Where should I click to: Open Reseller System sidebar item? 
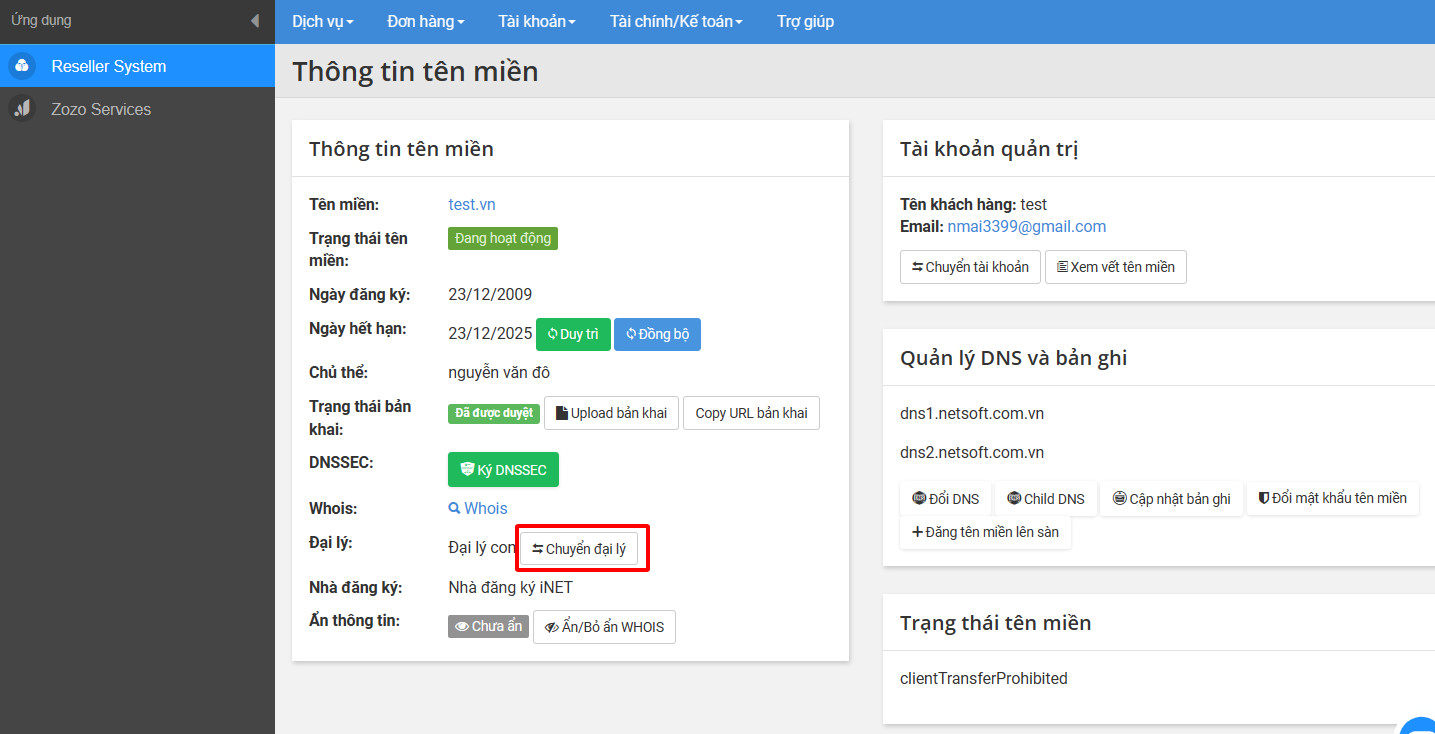(x=137, y=66)
